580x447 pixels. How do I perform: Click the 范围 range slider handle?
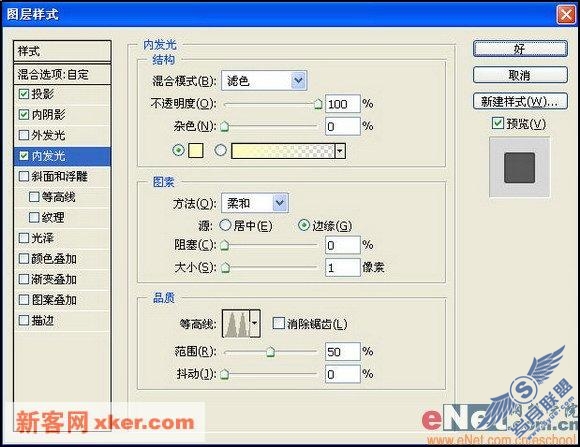coord(271,352)
